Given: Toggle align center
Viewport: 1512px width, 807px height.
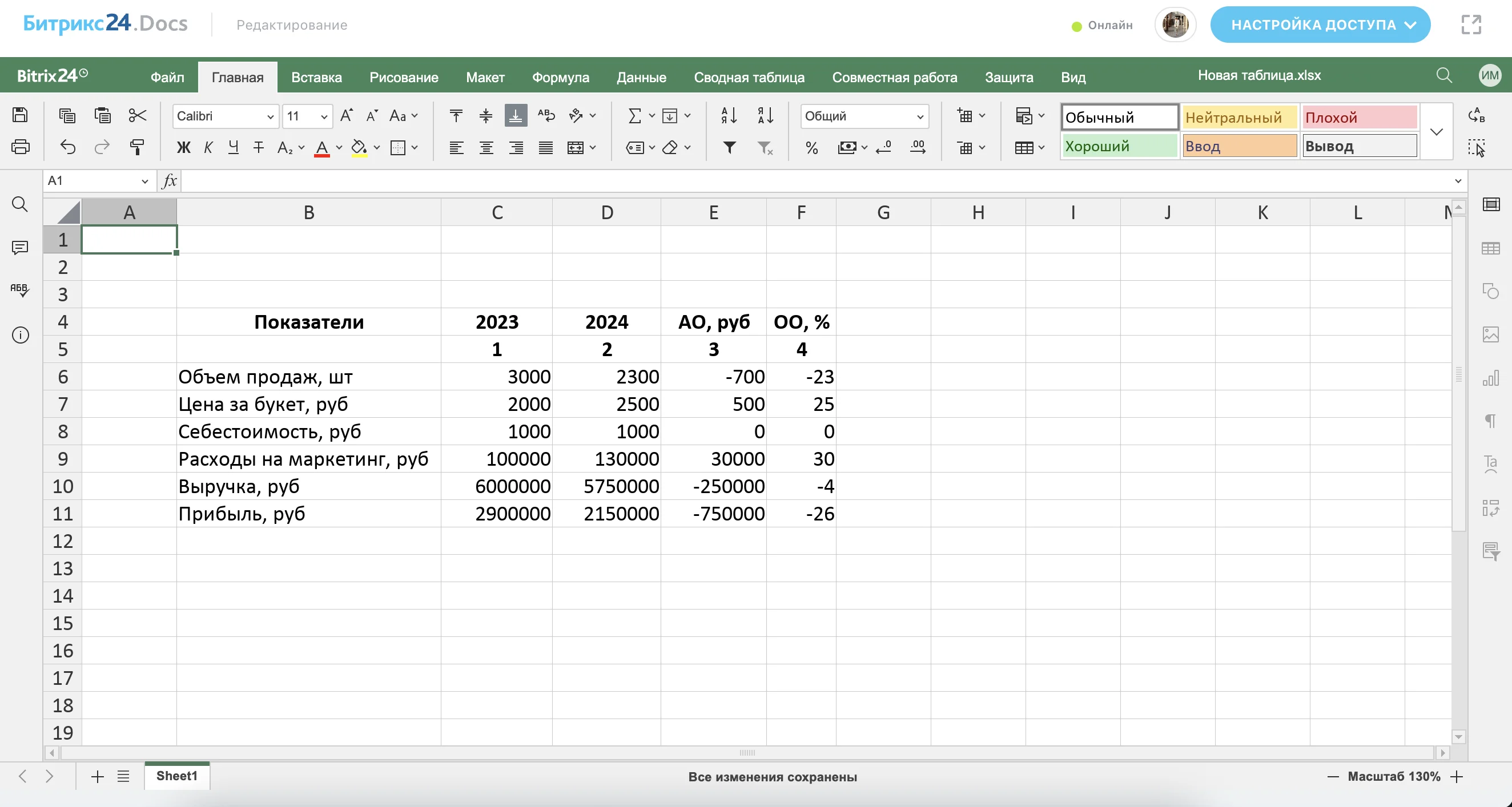Looking at the screenshot, I should point(486,147).
